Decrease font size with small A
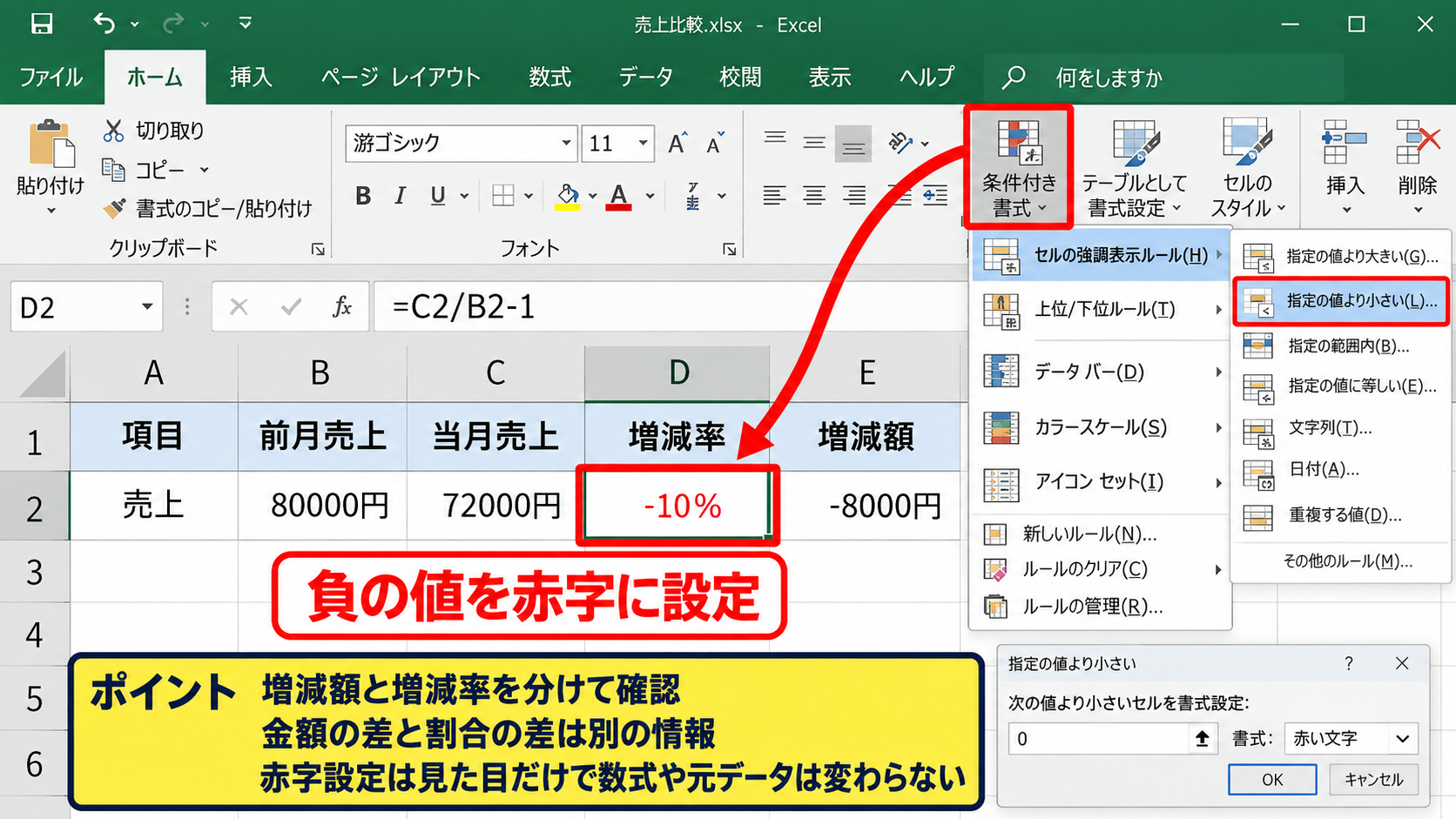This screenshot has width=1456, height=819. coord(715,144)
